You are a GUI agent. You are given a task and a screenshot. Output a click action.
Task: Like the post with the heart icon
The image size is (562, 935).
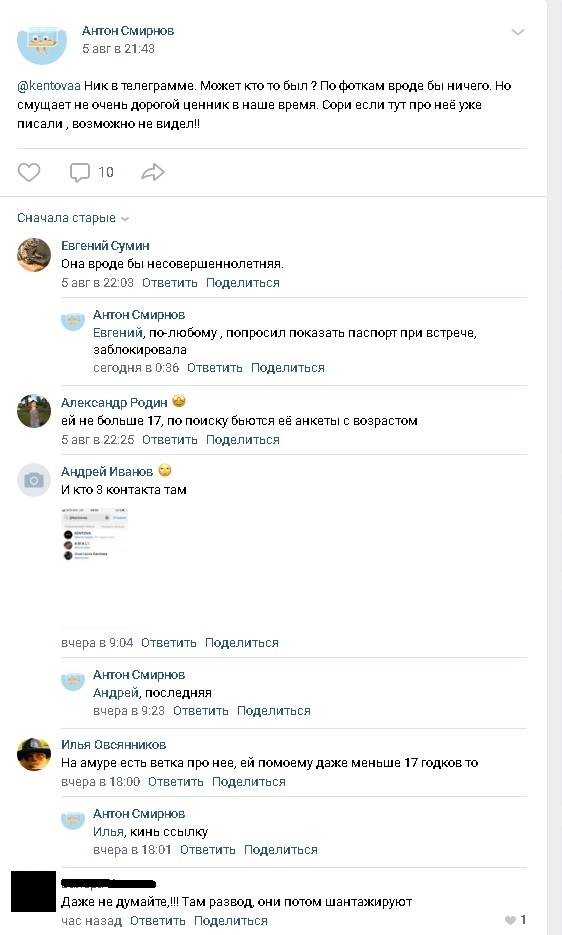point(29,172)
